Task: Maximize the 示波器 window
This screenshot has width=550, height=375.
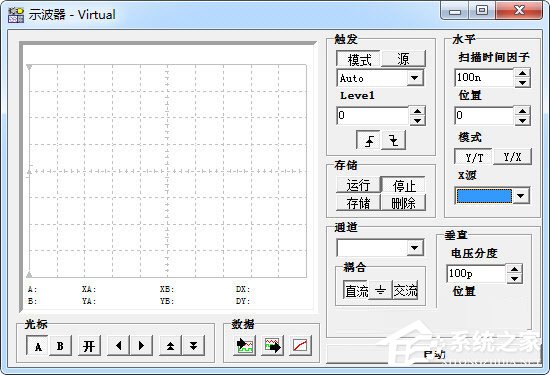Action: tap(482, 11)
